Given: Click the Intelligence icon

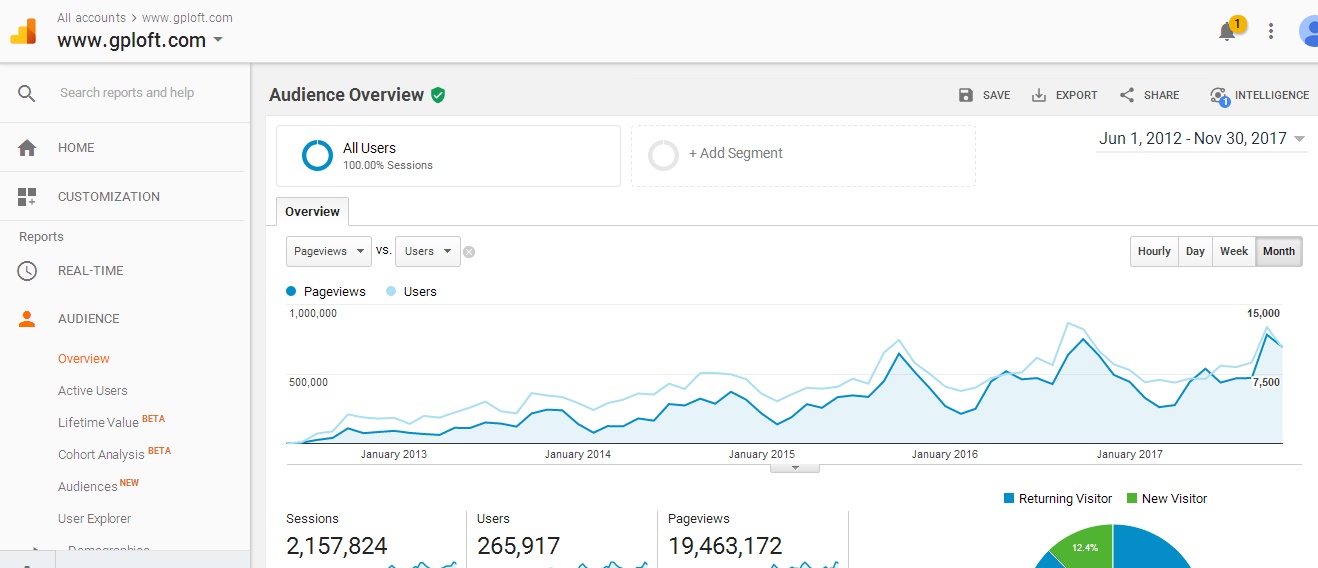Looking at the screenshot, I should click(1218, 96).
